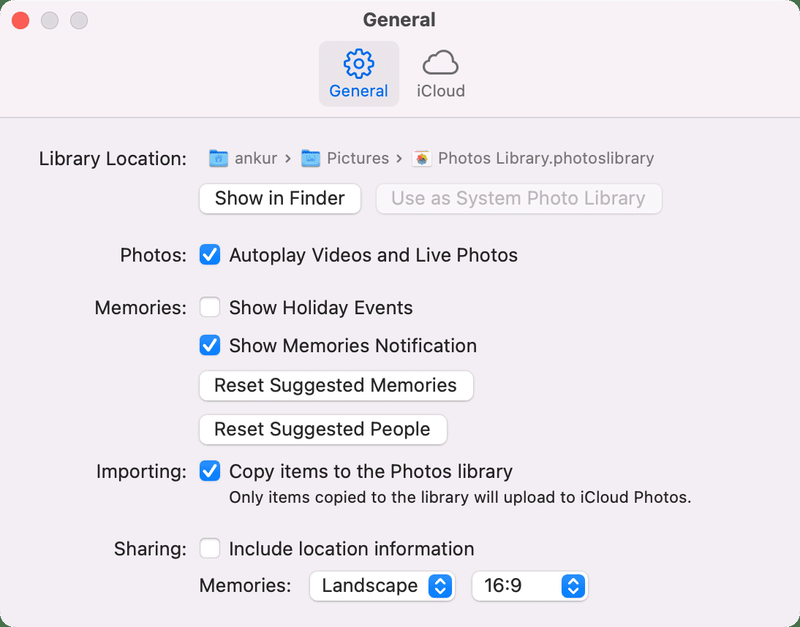Open the 16:9 aspect ratio dropdown
The image size is (800, 627).
point(530,586)
